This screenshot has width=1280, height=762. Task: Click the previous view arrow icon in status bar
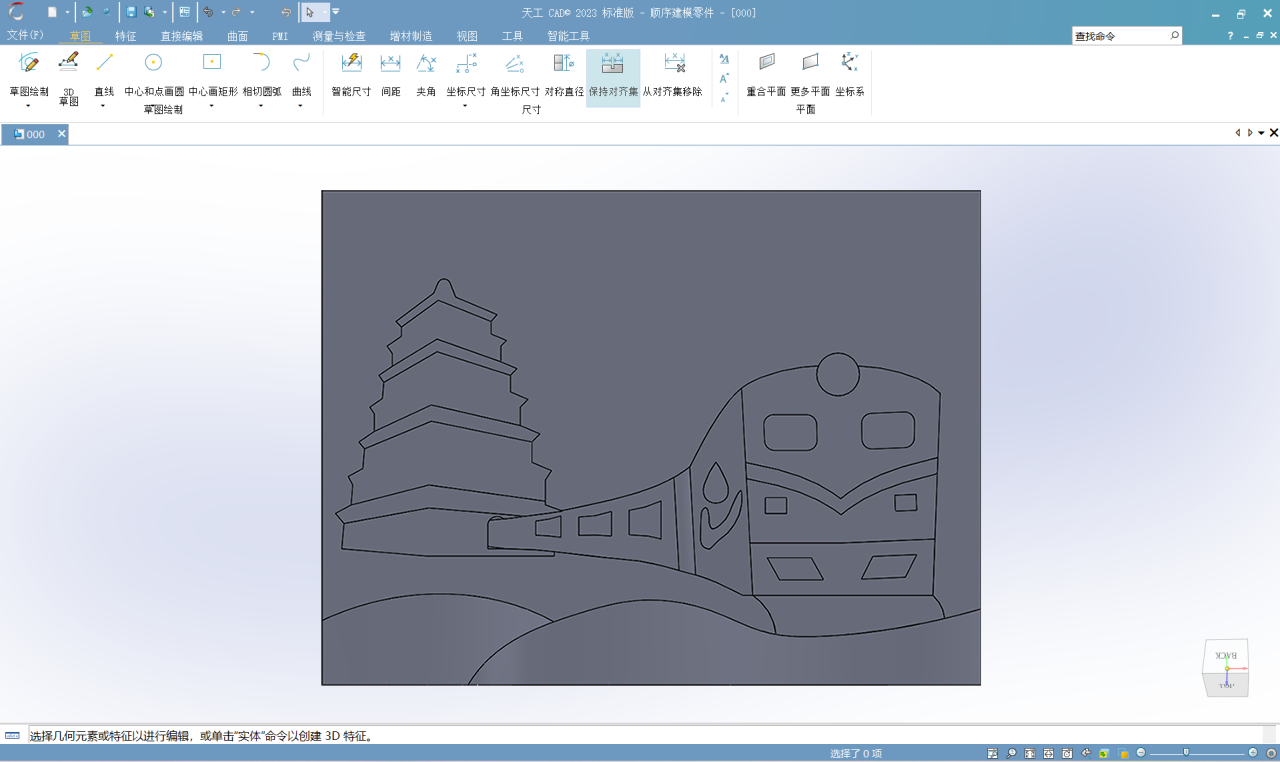point(1086,753)
